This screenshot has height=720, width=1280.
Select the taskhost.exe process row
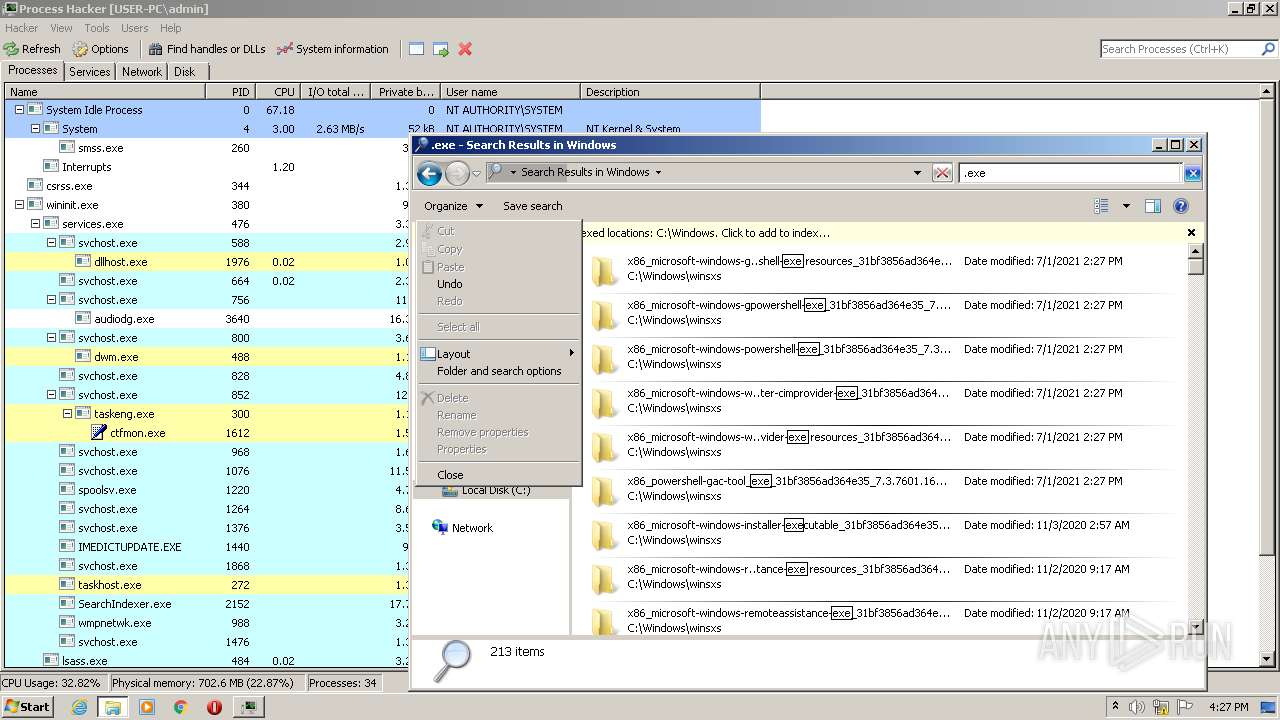click(208, 585)
